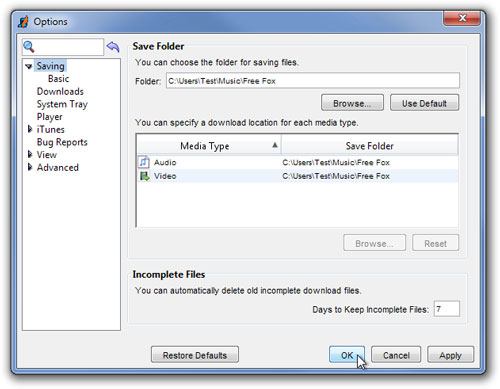
Task: Click Restore Defaults button
Action: point(195,355)
